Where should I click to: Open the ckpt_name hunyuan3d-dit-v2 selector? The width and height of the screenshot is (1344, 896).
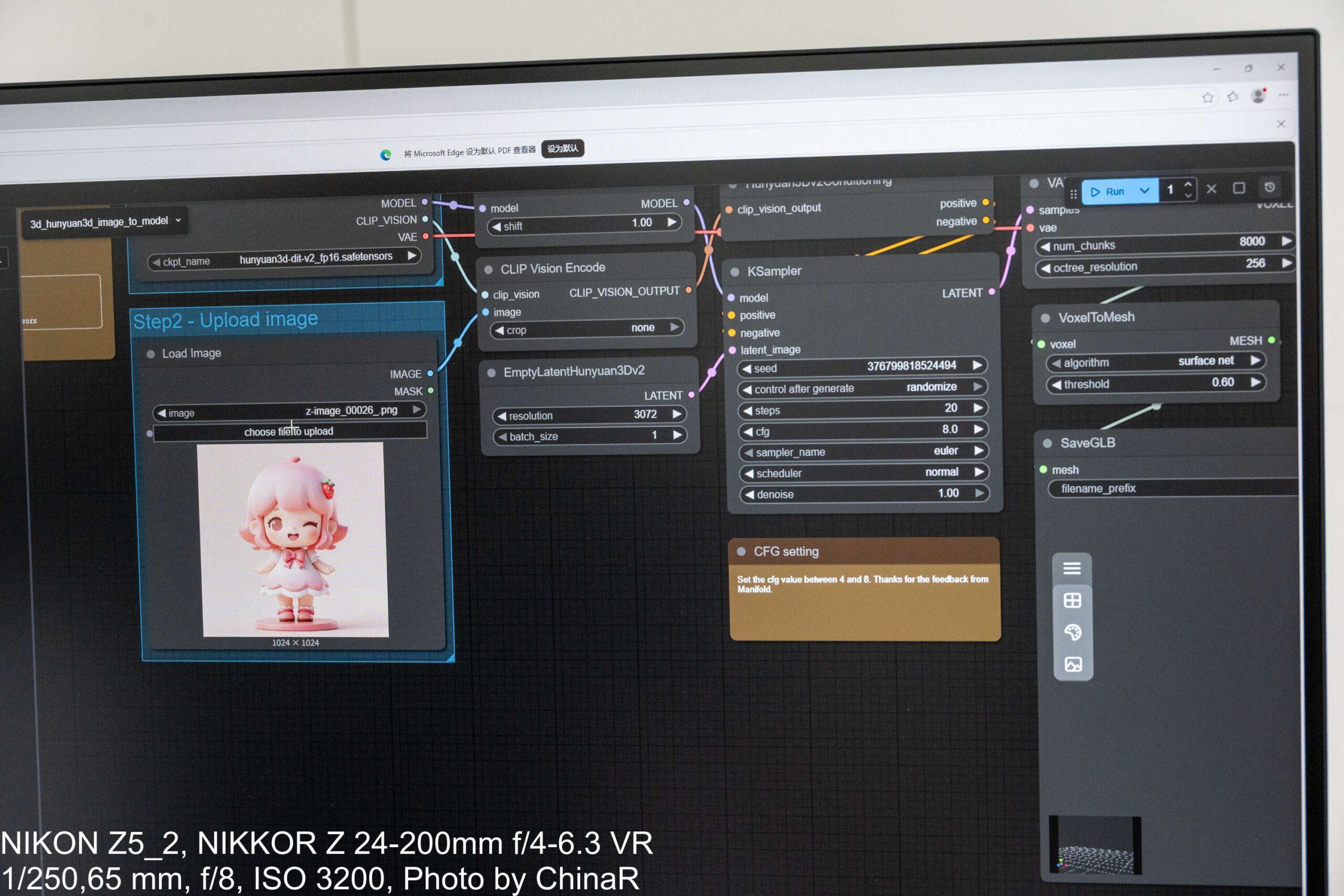click(x=284, y=259)
